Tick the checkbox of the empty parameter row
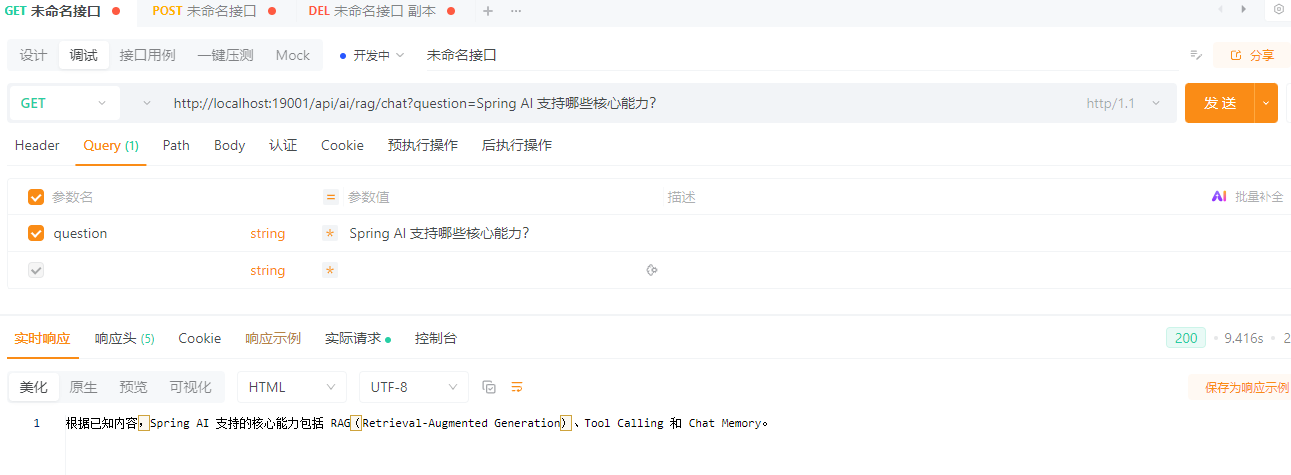Image resolution: width=1291 pixels, height=475 pixels. 36,270
